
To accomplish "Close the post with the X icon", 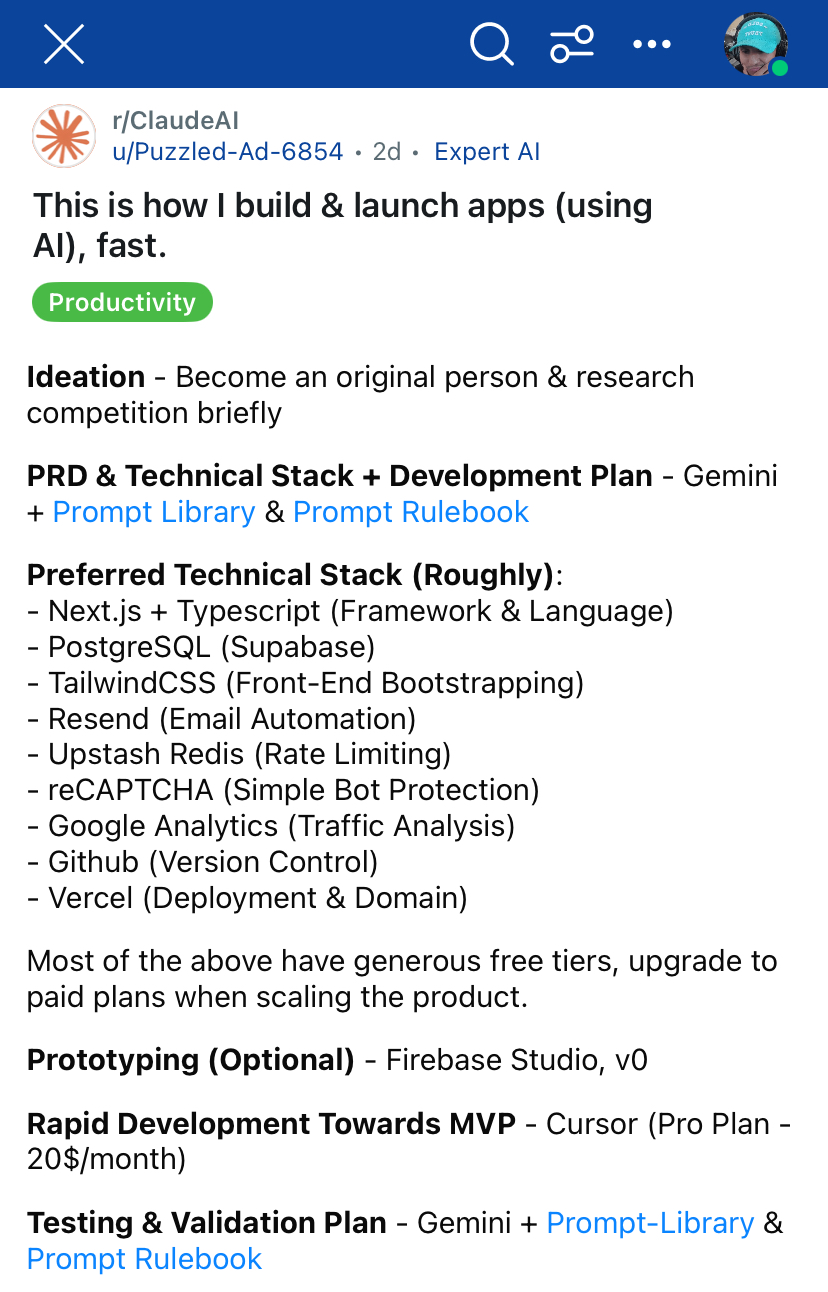I will pyautogui.click(x=64, y=44).
